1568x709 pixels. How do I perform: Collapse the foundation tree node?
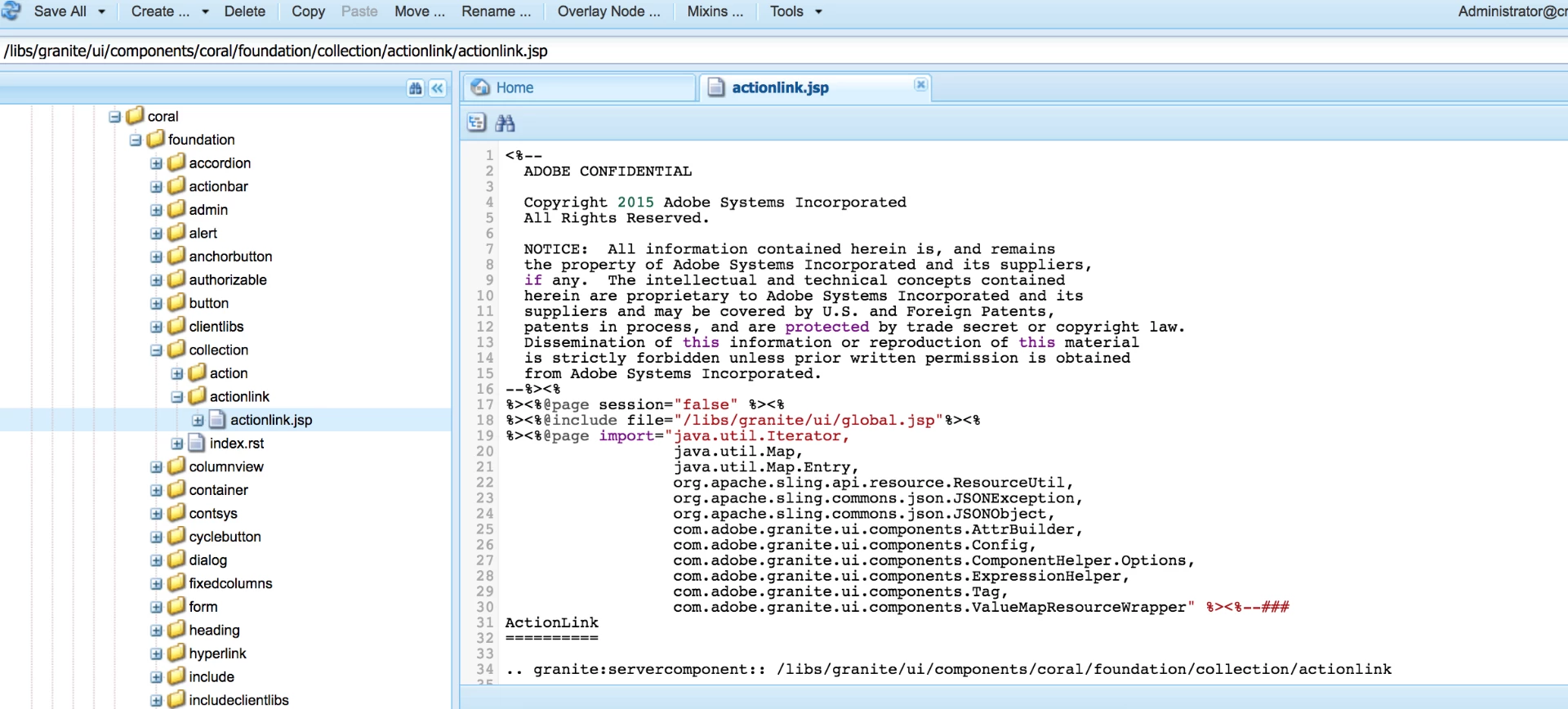coord(136,140)
